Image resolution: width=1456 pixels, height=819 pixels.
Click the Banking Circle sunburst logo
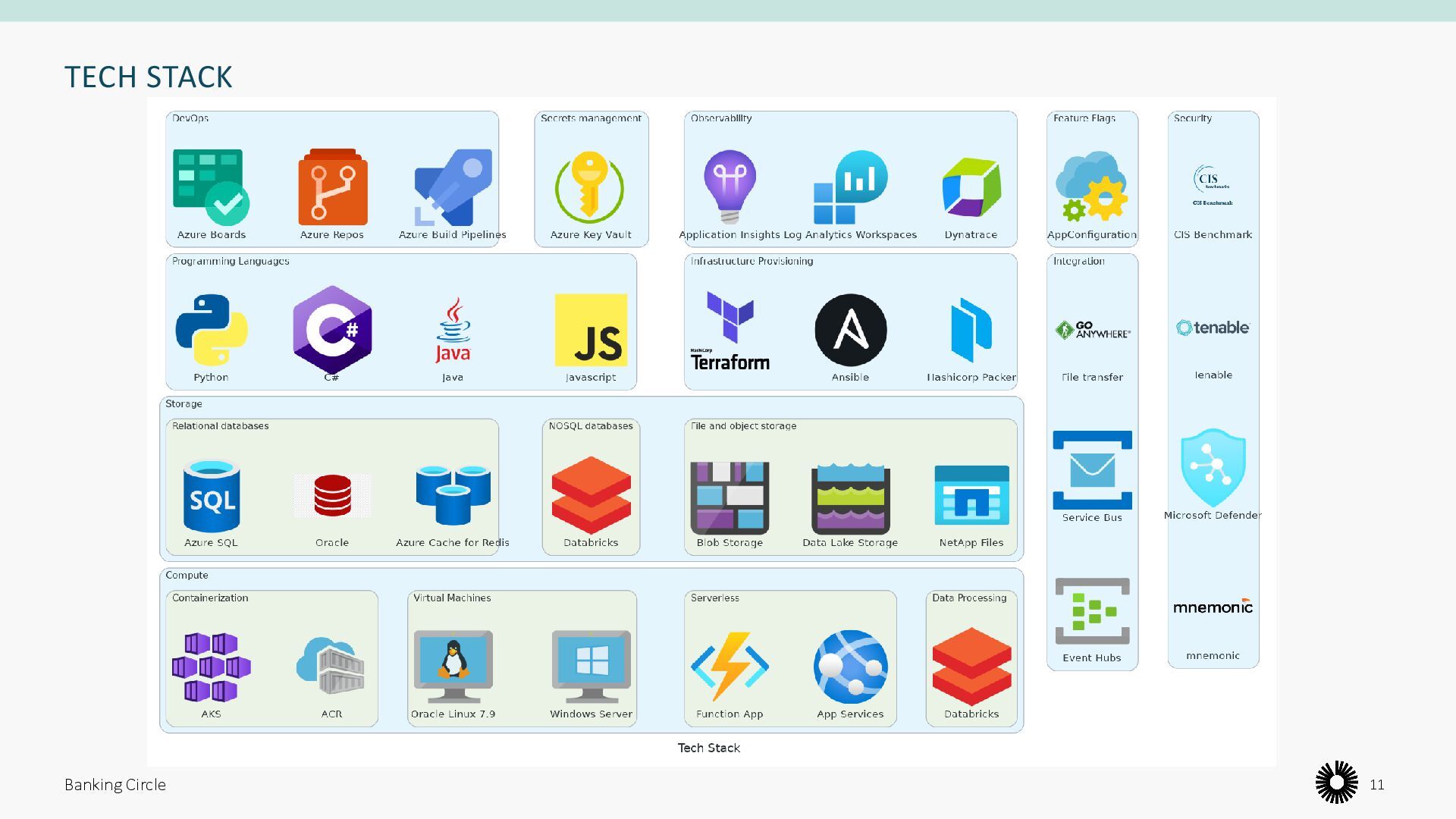[x=1336, y=783]
